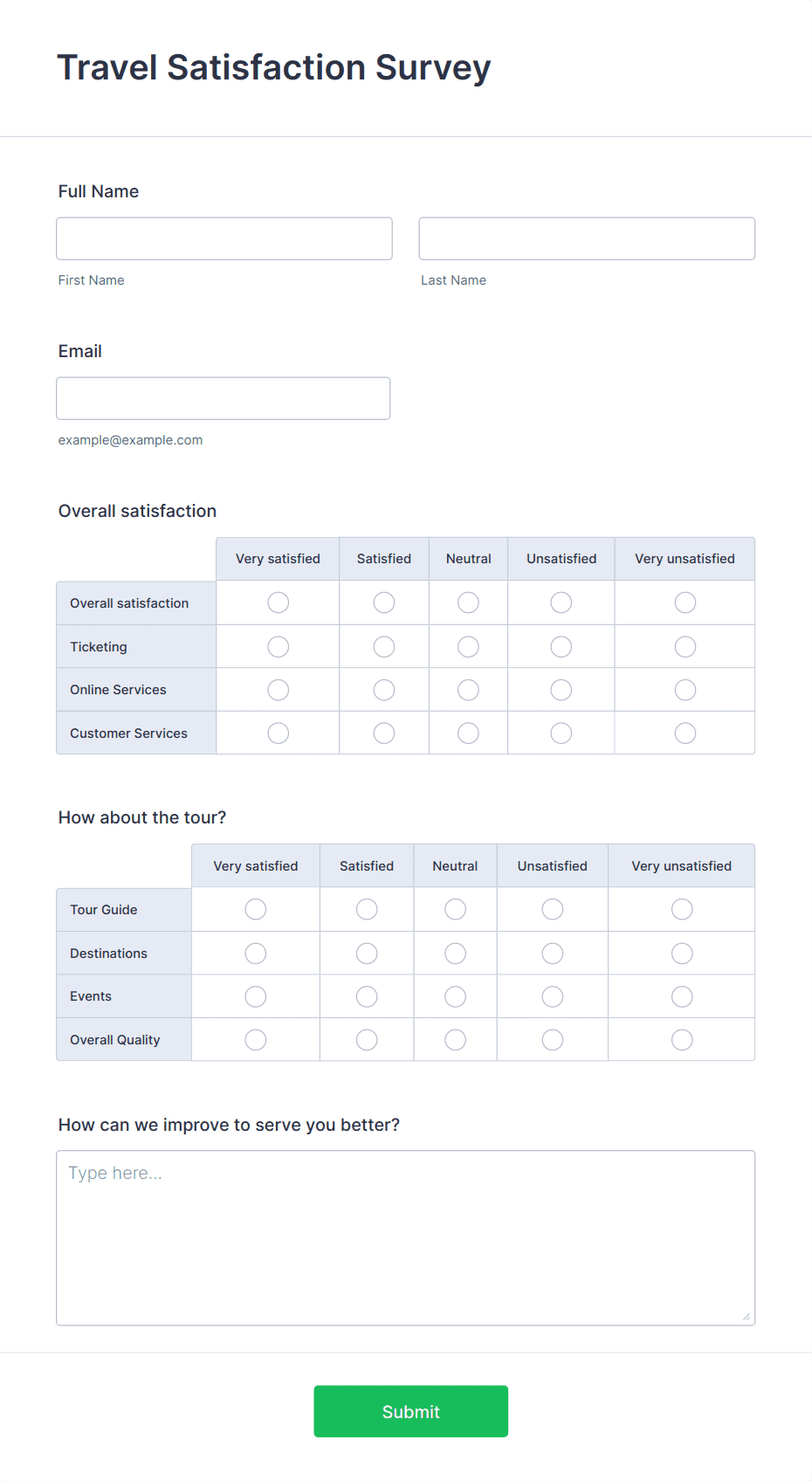The width and height of the screenshot is (812, 1481).
Task: Rate Destinations as Satisfied
Action: (366, 953)
